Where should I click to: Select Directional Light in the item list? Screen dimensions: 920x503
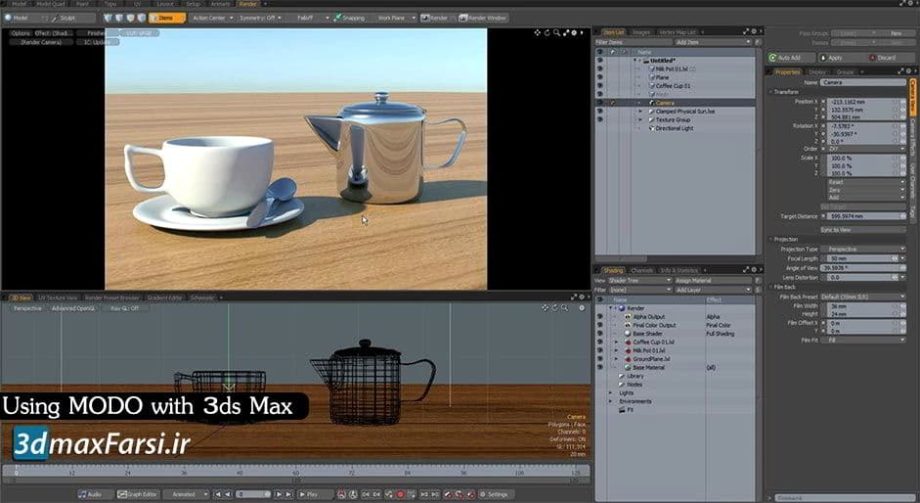click(674, 129)
